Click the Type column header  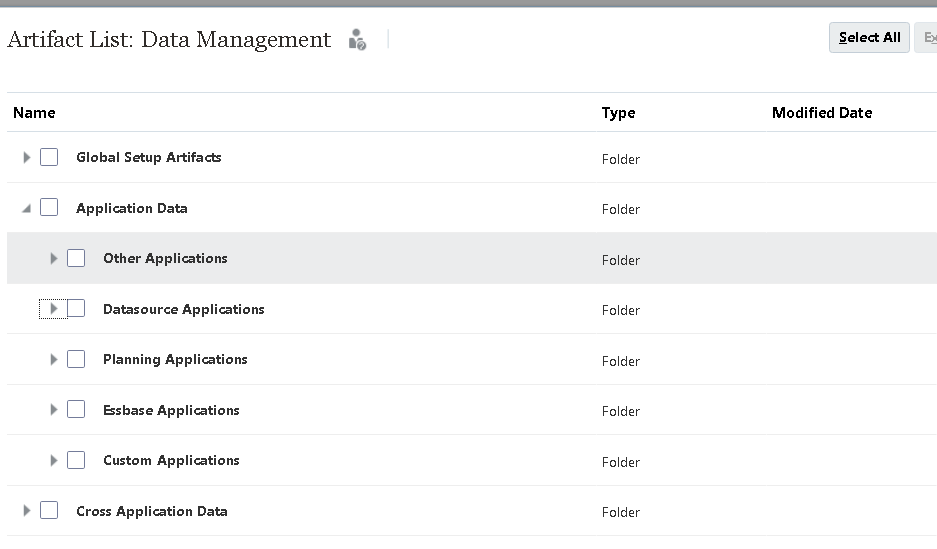[x=618, y=113]
